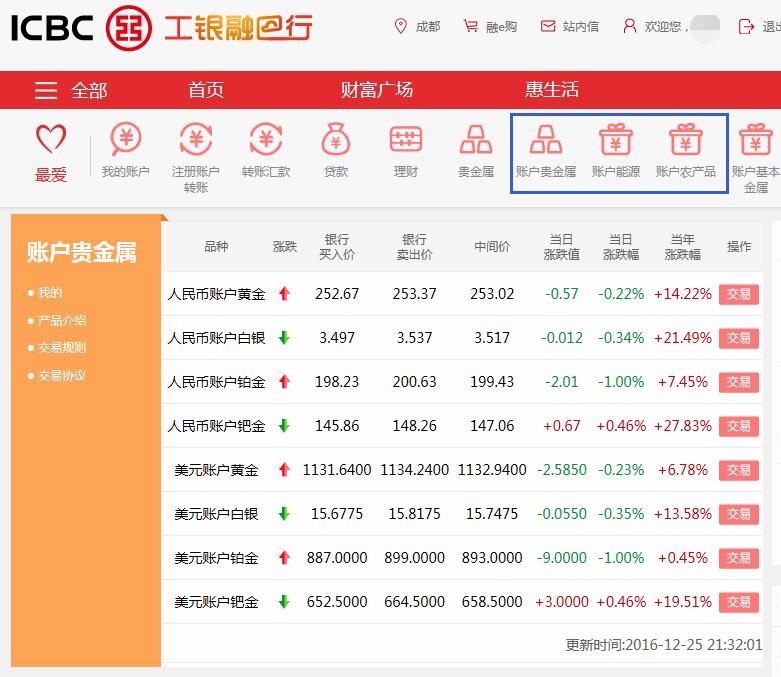Viewport: 781px width, 677px height.
Task: Open the 理财 abacus icon
Action: 405,138
